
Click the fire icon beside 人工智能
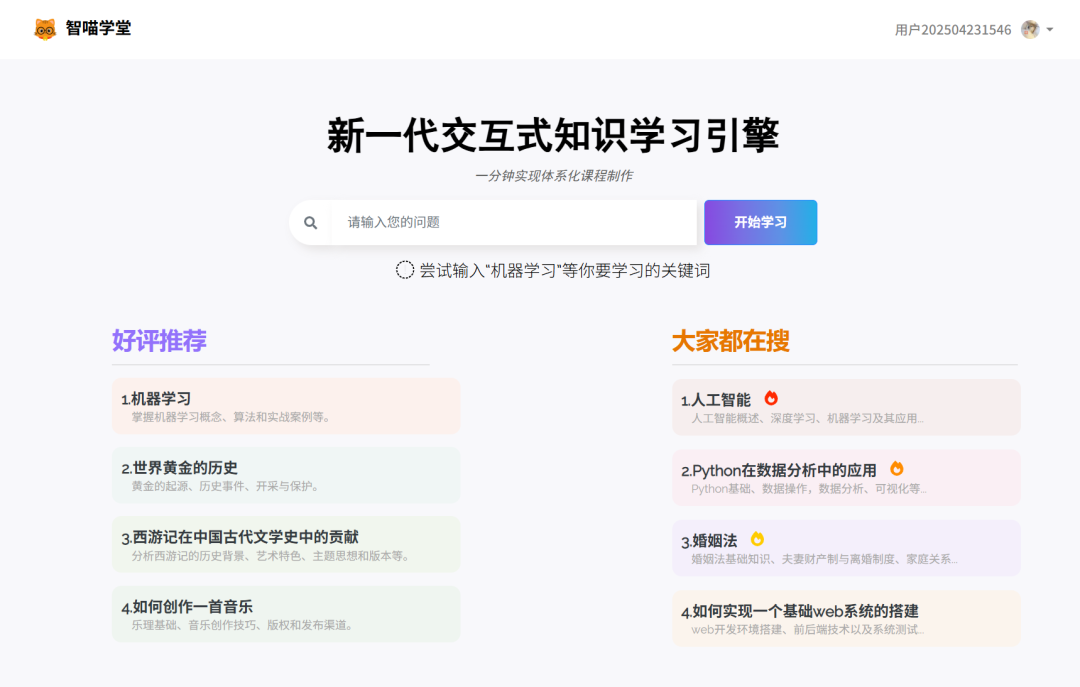[771, 396]
